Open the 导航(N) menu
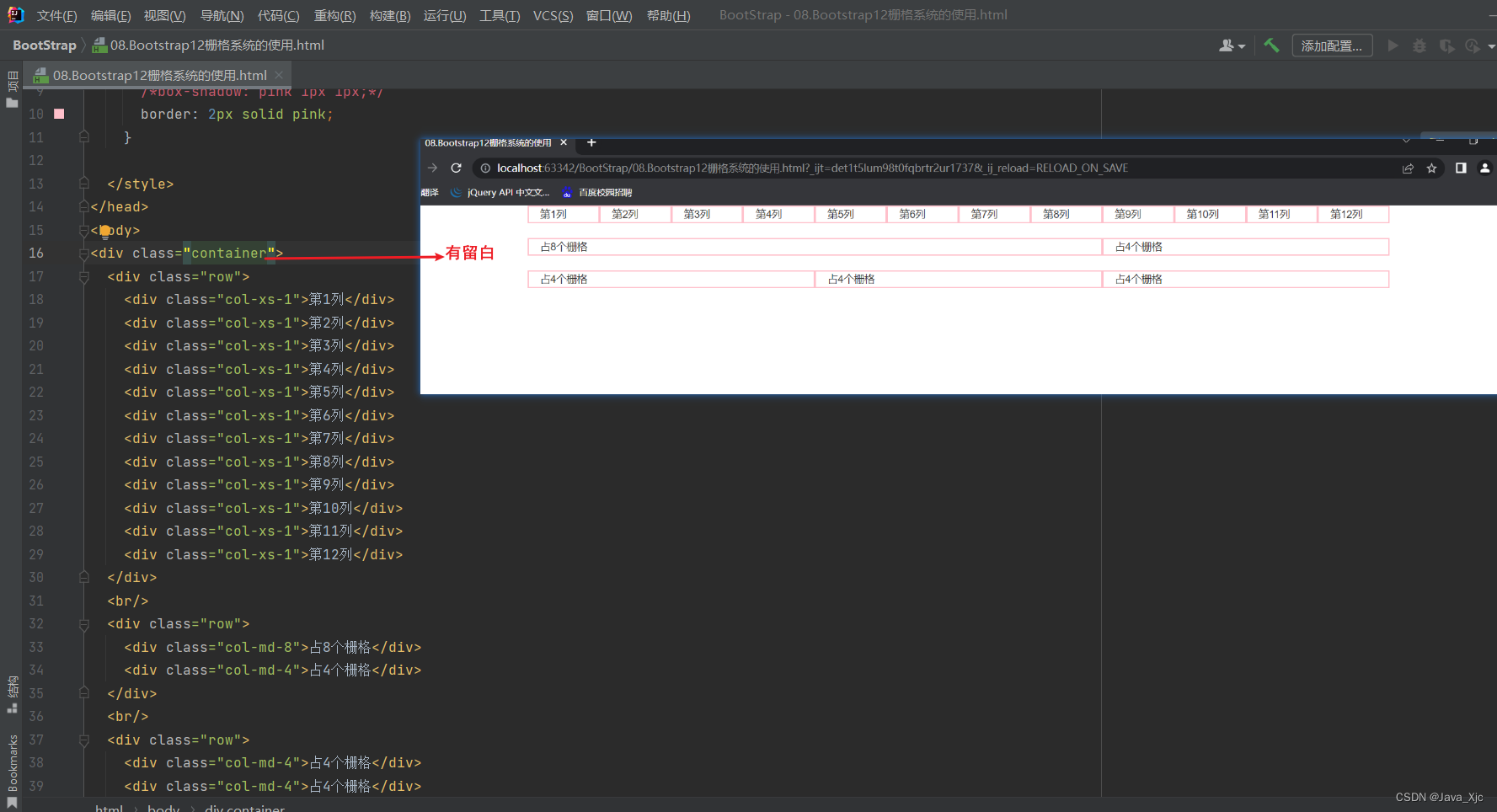 [222, 16]
